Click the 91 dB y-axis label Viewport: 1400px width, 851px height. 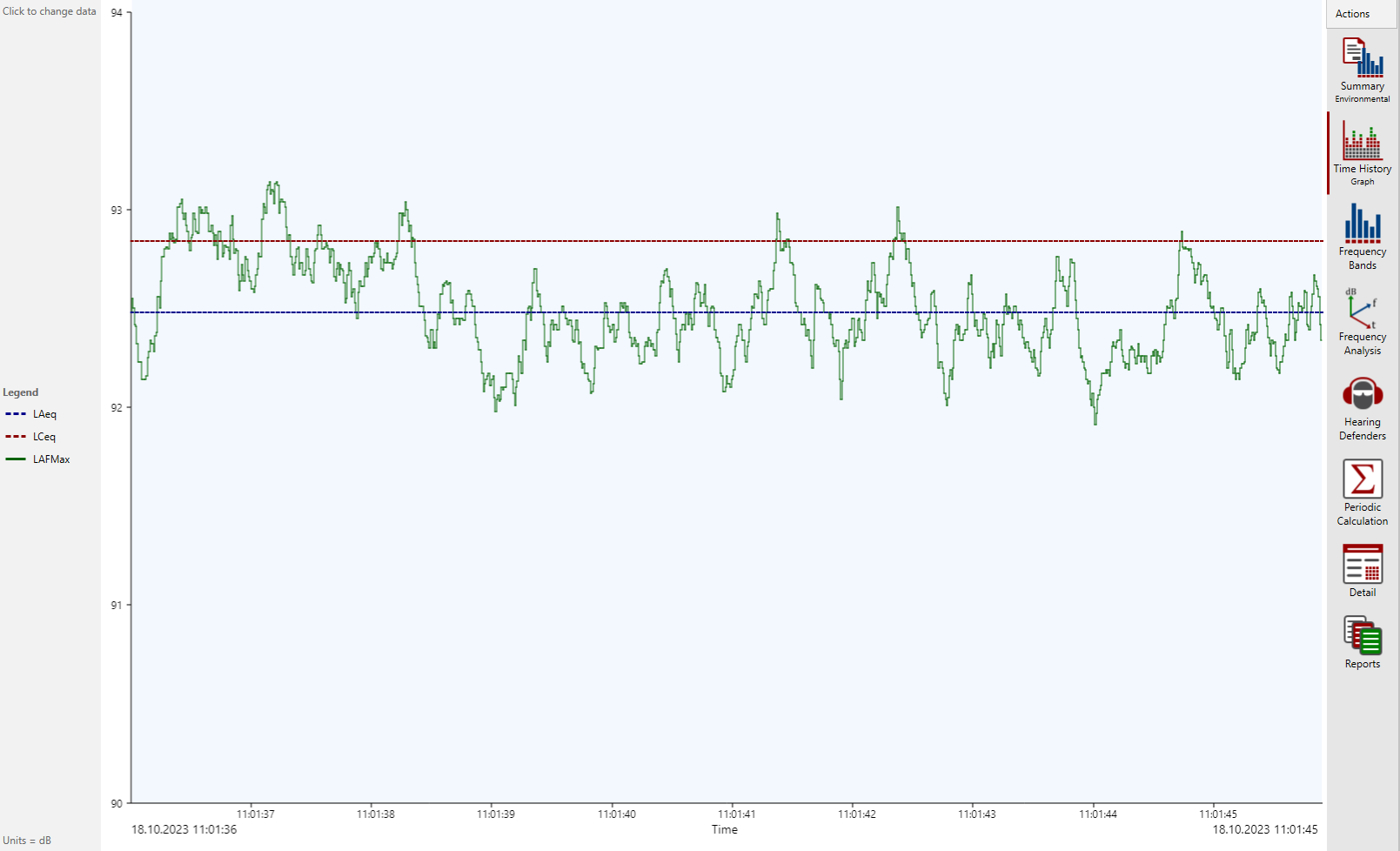[117, 606]
